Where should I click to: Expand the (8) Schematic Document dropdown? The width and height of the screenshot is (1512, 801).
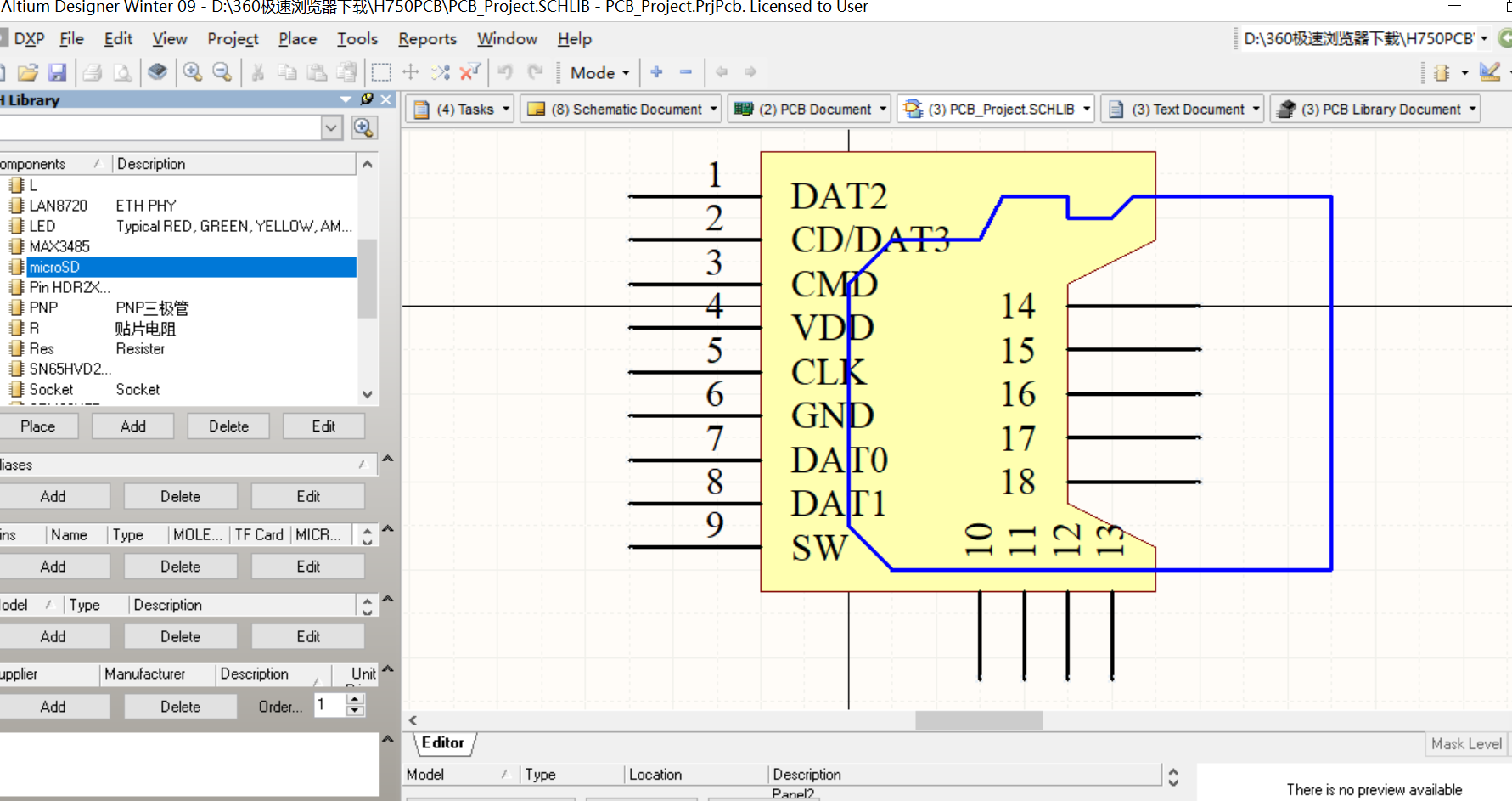(x=714, y=109)
